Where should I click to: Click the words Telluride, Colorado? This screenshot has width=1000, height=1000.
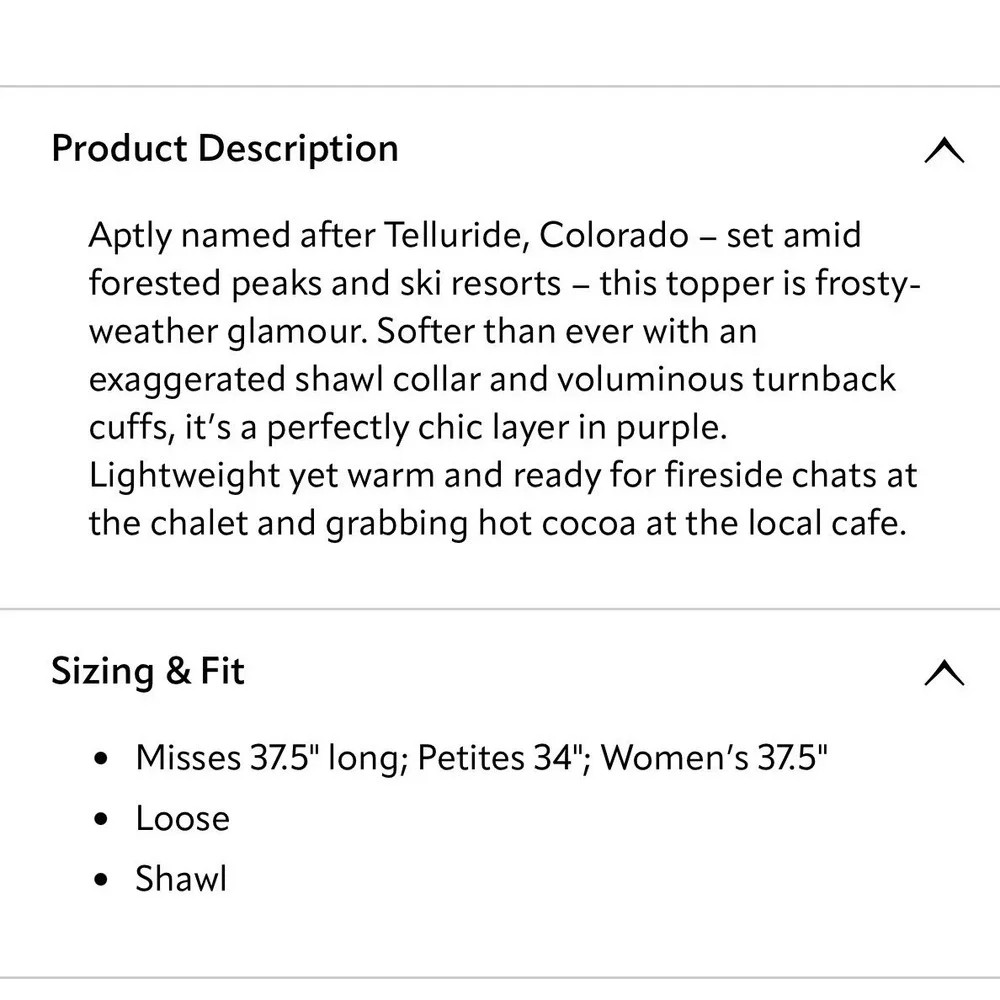(x=533, y=236)
